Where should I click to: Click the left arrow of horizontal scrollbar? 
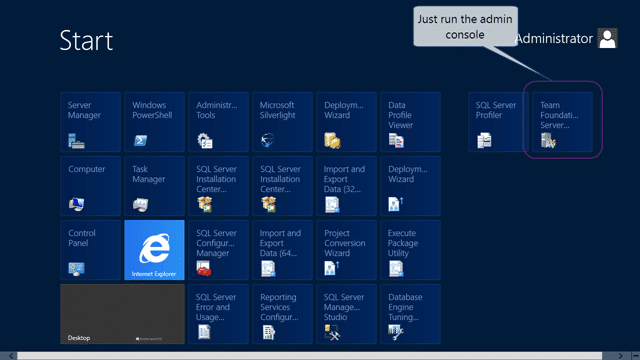11,356
